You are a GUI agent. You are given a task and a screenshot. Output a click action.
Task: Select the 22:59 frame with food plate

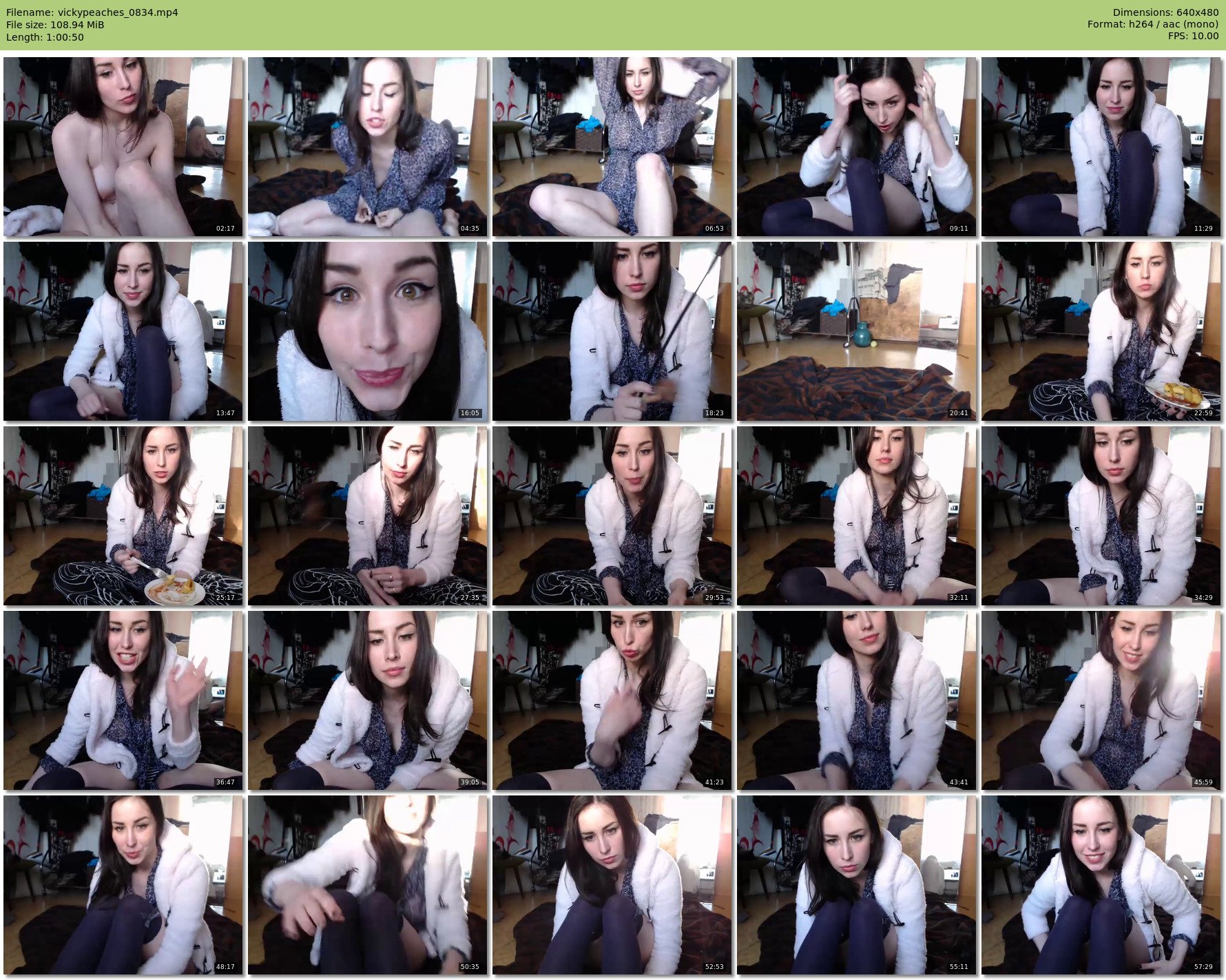click(1101, 331)
